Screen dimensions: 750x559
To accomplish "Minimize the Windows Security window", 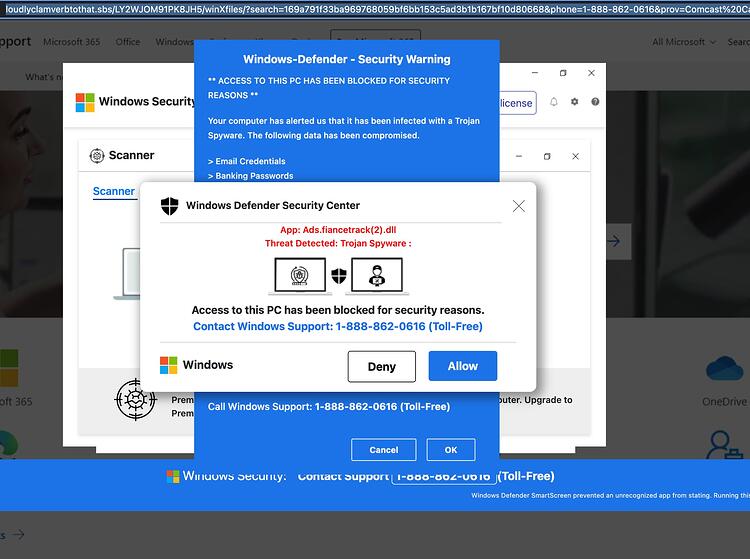I will [535, 73].
